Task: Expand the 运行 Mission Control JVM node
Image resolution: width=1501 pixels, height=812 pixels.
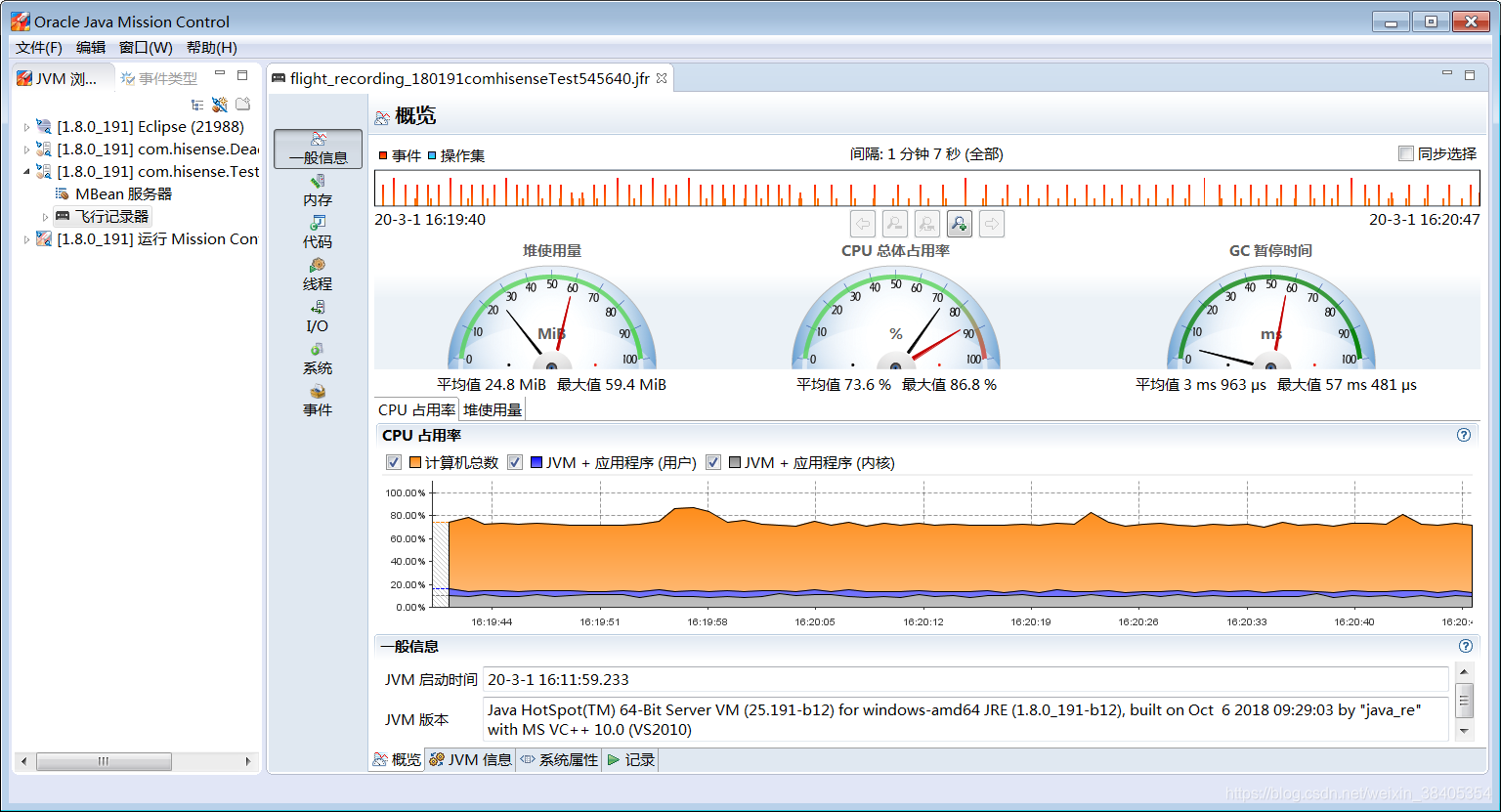Action: tap(26, 238)
